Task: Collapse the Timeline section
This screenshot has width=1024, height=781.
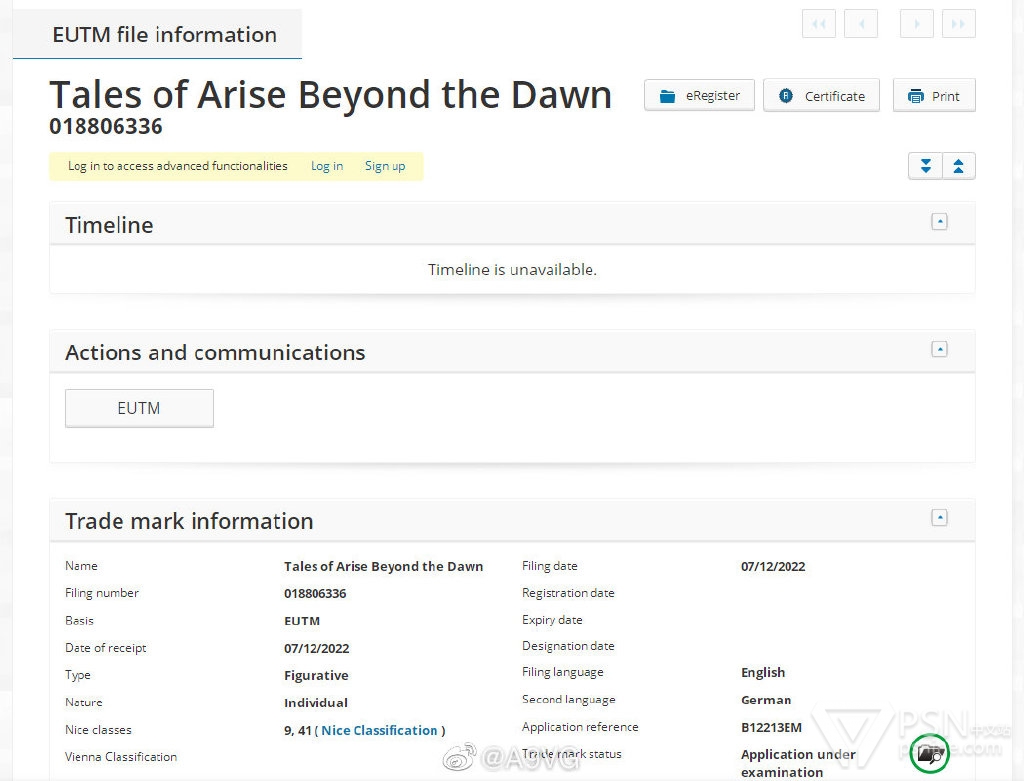Action: click(939, 222)
